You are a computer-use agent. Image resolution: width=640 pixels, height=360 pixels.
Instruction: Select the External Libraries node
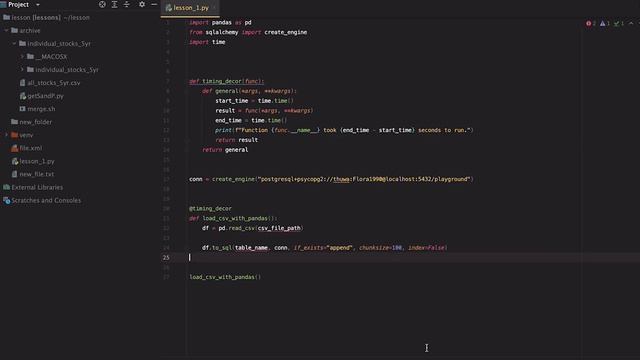click(37, 187)
